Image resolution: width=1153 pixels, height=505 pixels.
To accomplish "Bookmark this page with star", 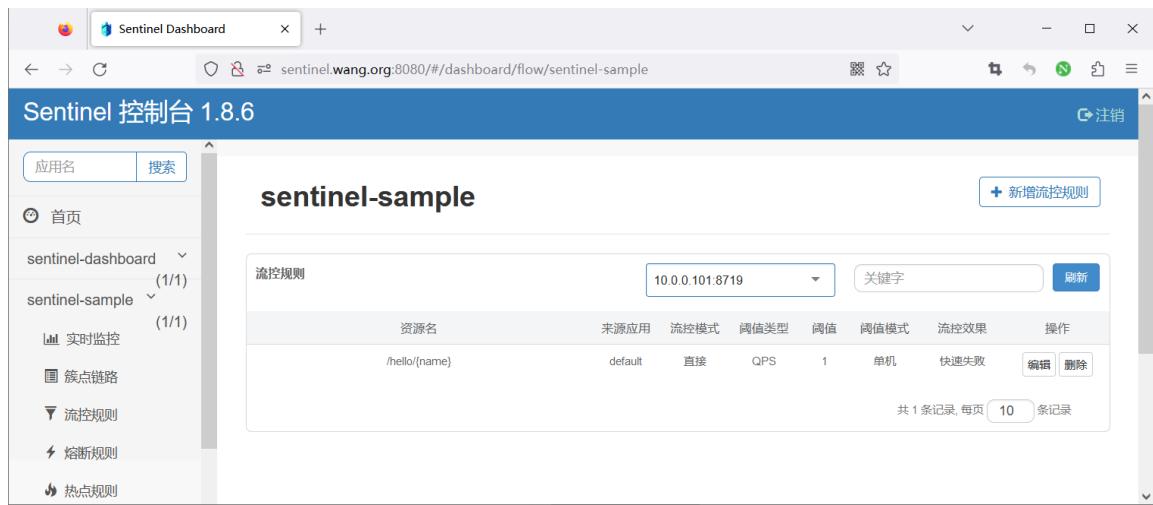I will coord(884,69).
